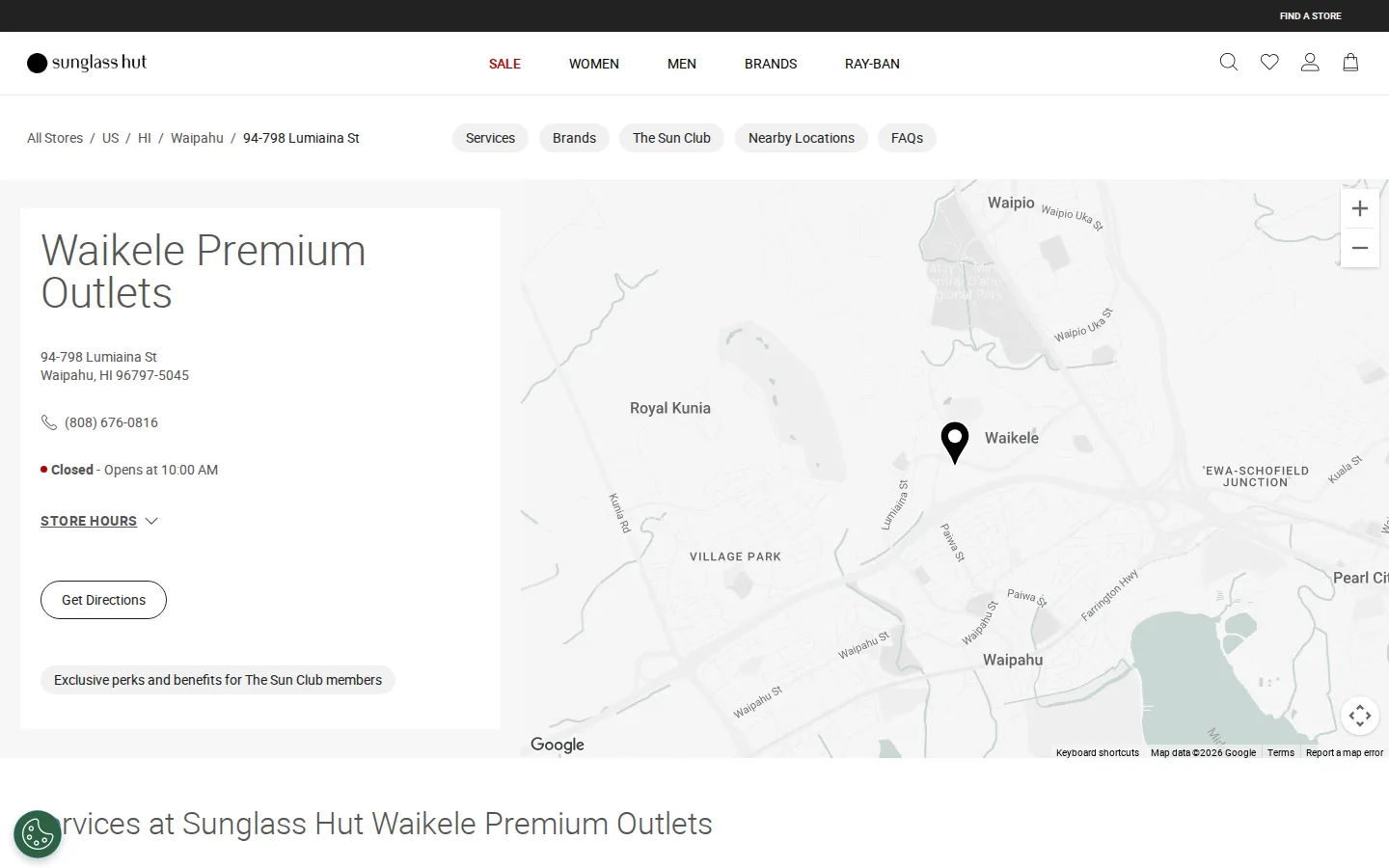
Task: Zoom in the map with plus
Action: coord(1360,208)
